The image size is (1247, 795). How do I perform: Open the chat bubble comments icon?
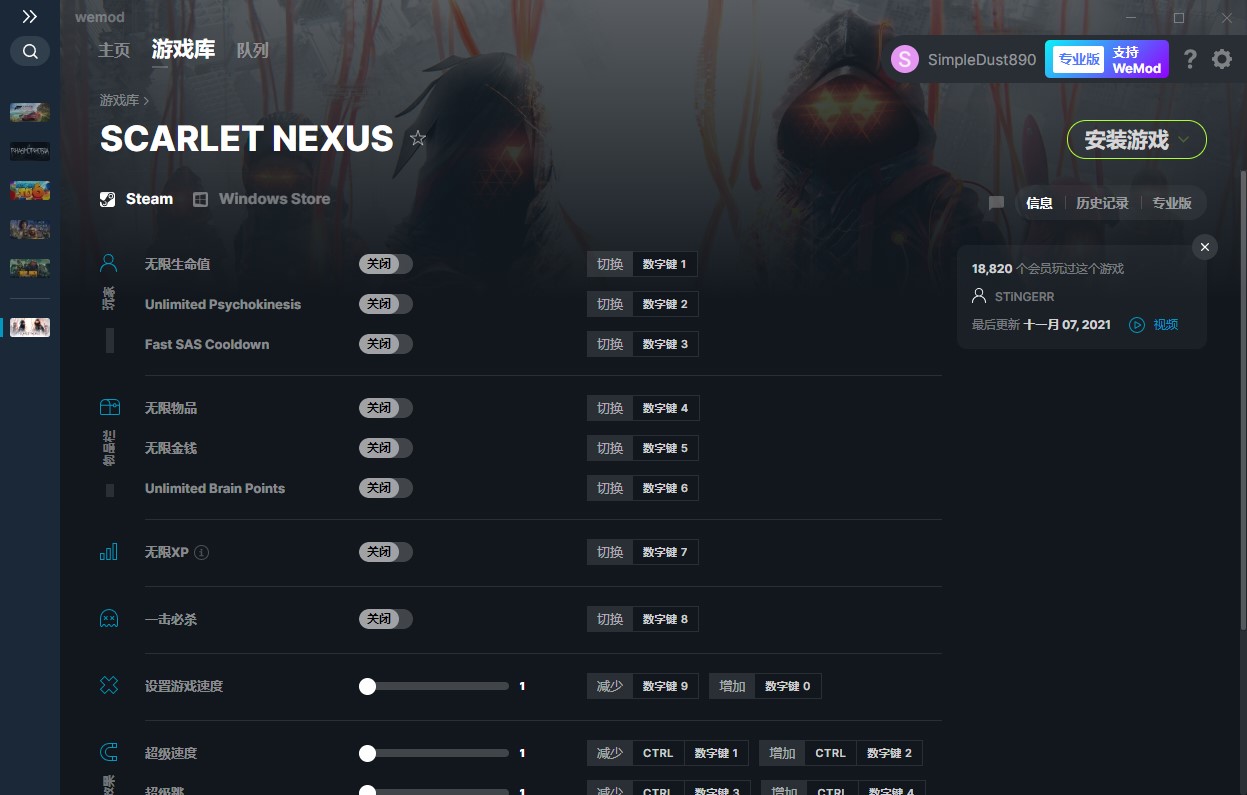tap(996, 203)
